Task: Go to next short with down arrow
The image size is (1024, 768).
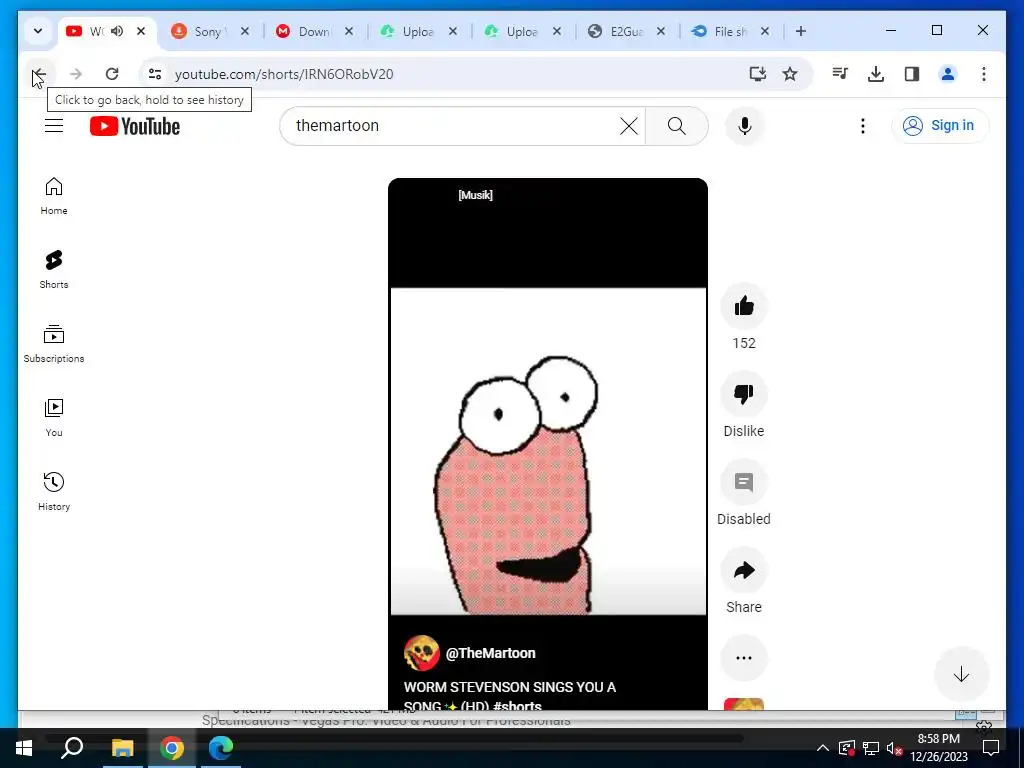Action: pos(961,675)
